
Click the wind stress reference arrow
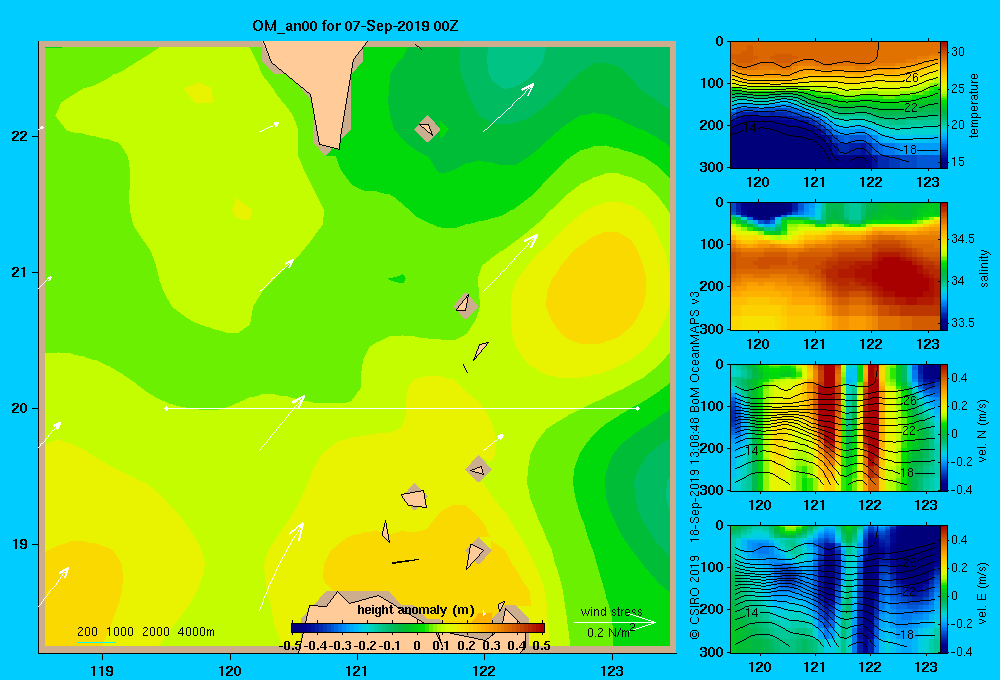click(x=615, y=622)
